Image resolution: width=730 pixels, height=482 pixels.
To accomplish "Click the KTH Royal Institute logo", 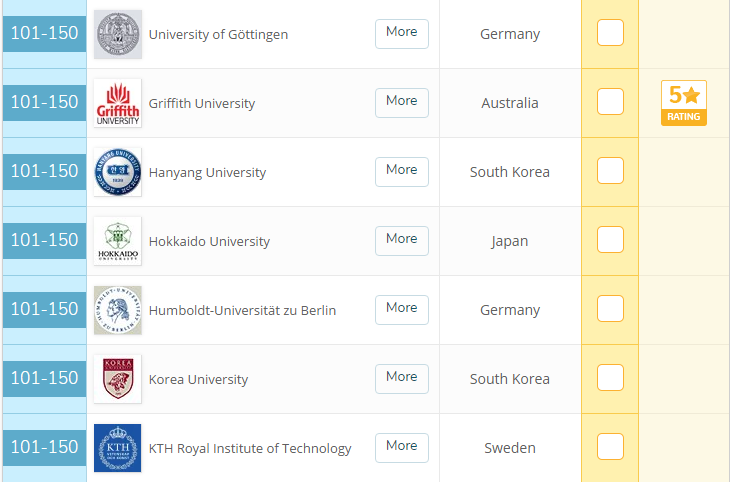I will pos(118,448).
